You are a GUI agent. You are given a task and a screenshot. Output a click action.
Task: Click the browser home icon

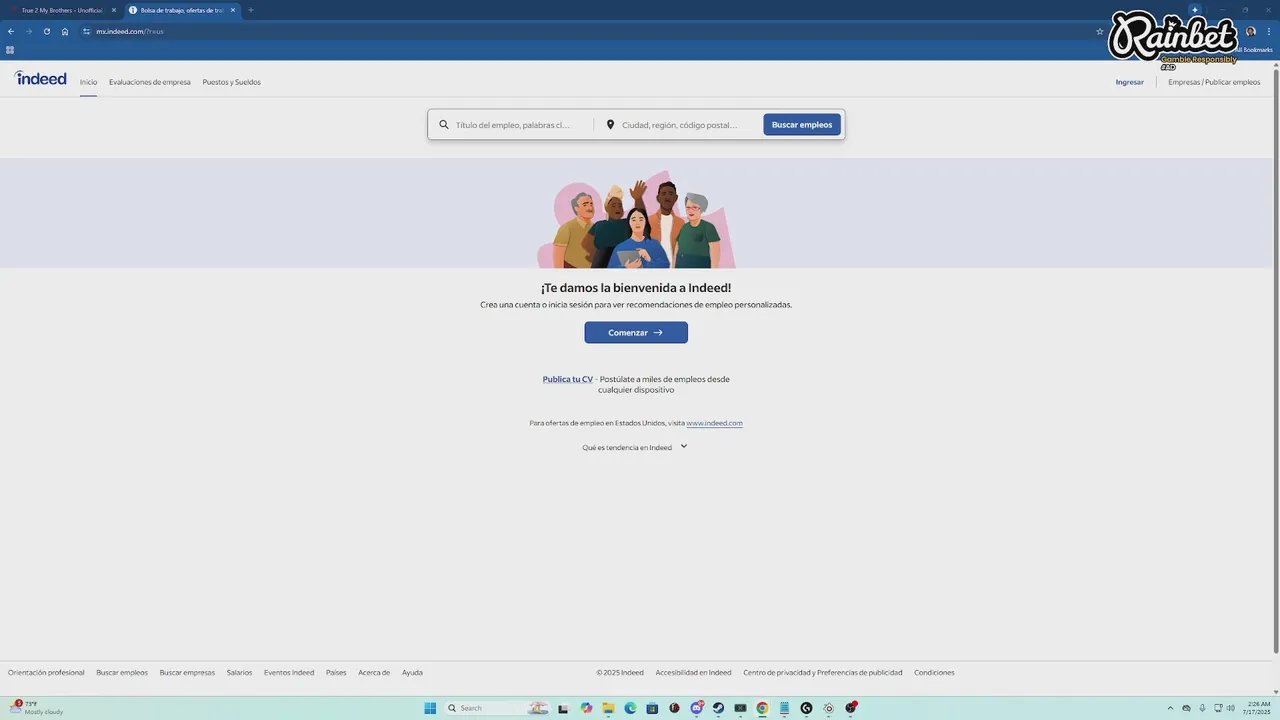(x=65, y=31)
